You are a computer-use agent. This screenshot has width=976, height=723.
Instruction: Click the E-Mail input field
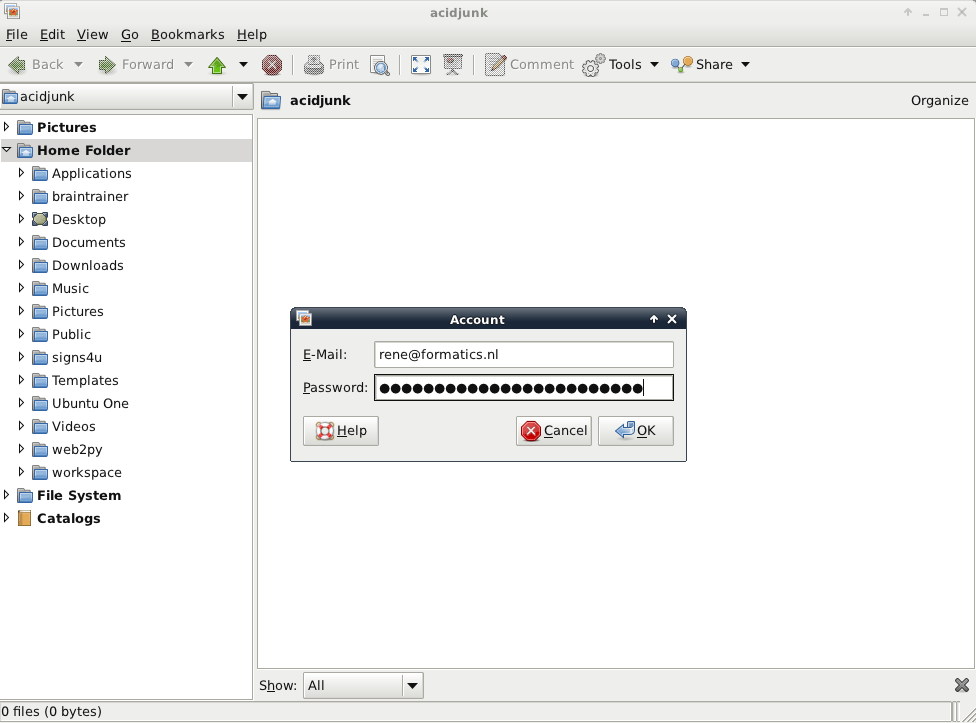(x=523, y=355)
